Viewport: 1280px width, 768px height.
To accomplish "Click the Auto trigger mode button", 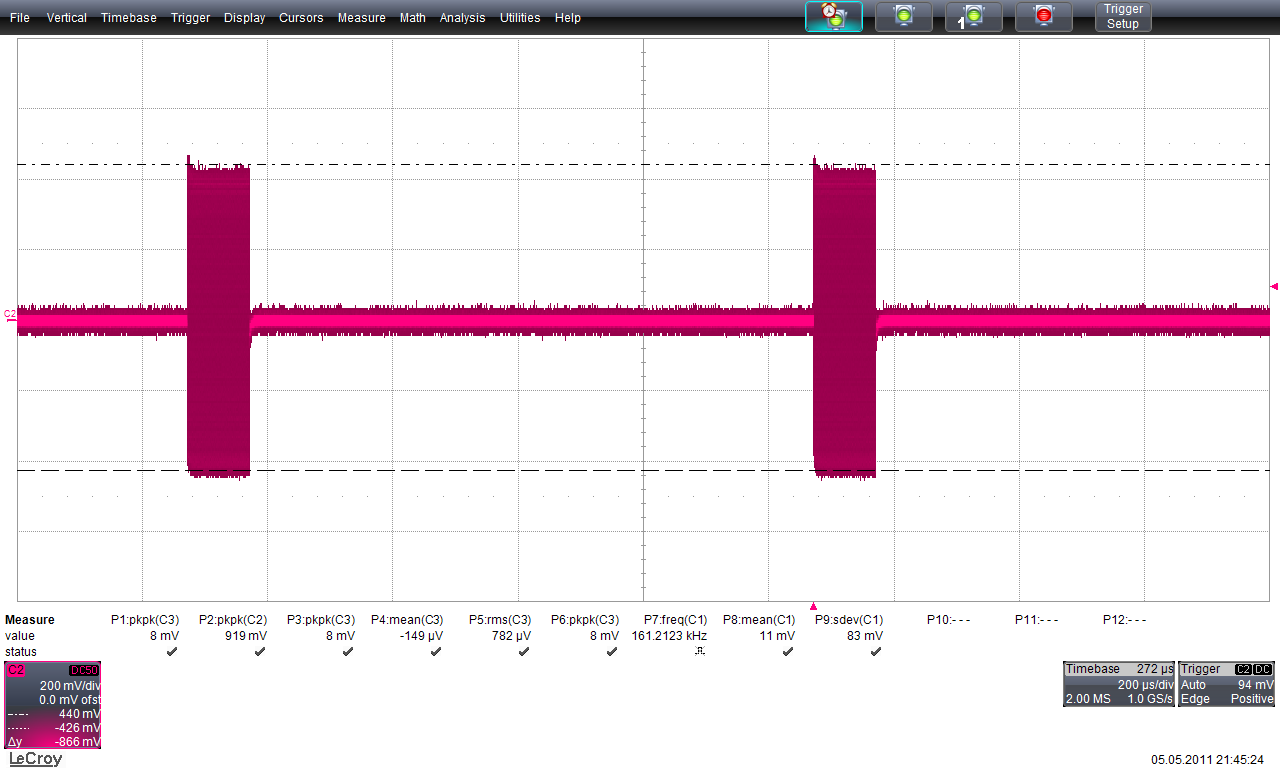I will 834,16.
